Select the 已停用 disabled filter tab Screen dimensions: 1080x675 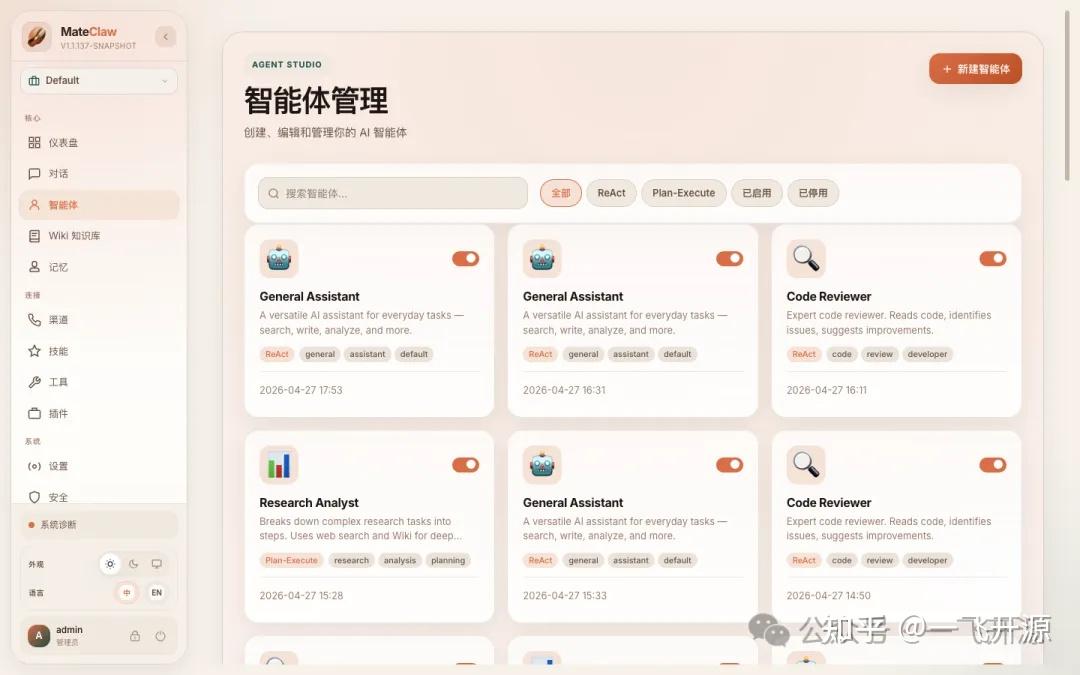click(x=813, y=193)
